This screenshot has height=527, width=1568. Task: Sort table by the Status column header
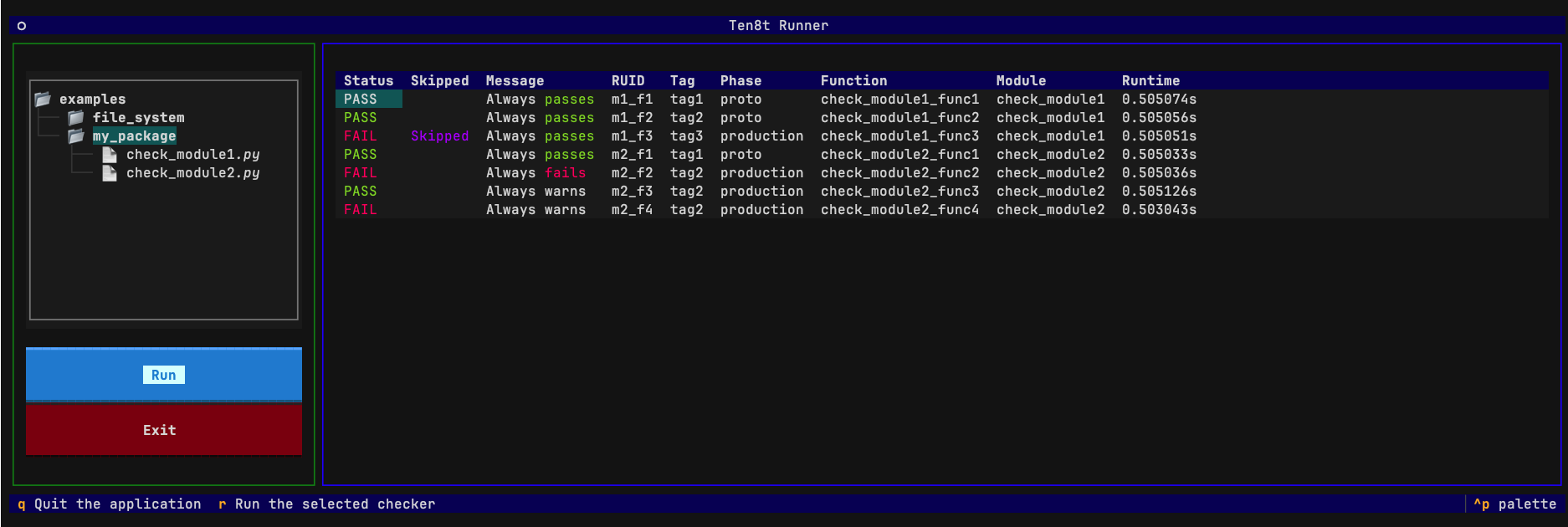pyautogui.click(x=369, y=81)
